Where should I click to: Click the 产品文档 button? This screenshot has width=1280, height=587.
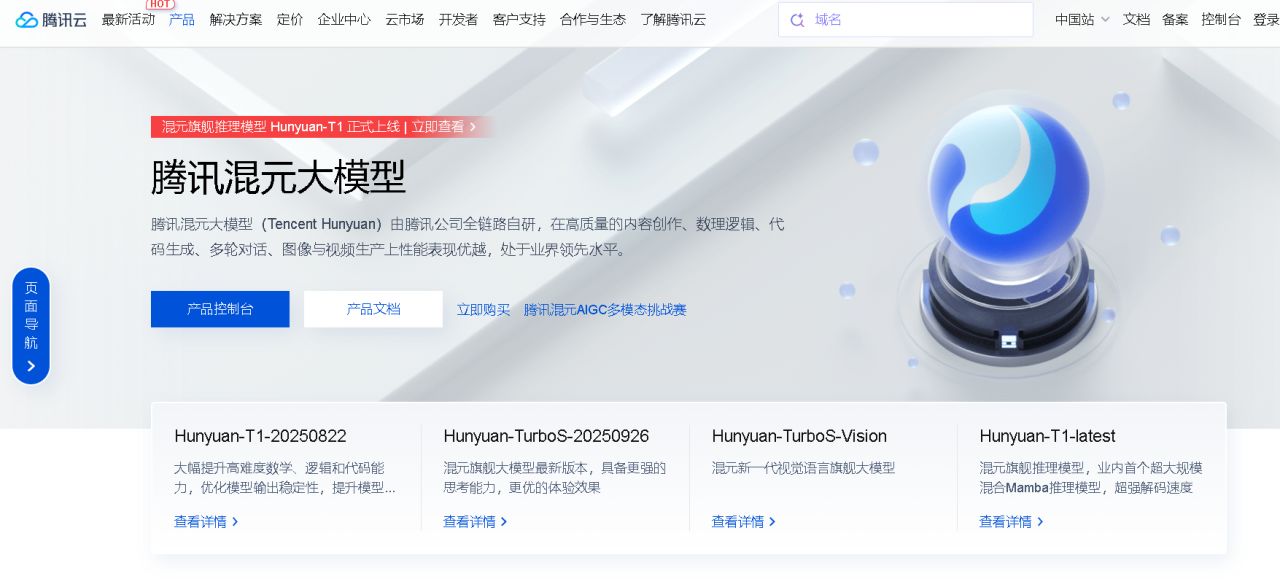click(373, 309)
